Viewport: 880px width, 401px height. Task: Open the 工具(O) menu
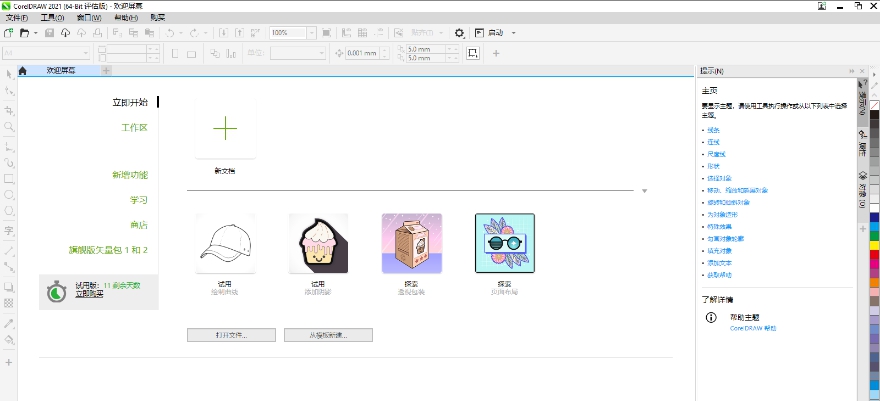click(x=52, y=18)
